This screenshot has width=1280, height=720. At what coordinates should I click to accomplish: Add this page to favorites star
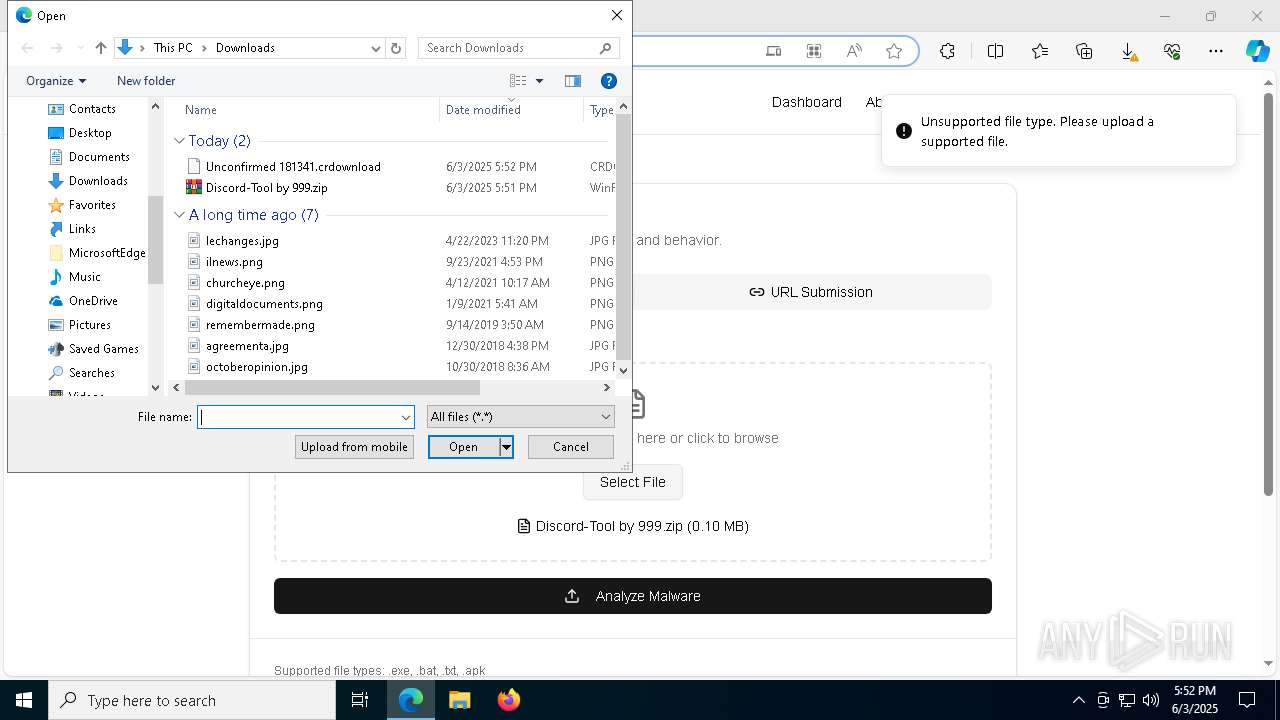(894, 51)
